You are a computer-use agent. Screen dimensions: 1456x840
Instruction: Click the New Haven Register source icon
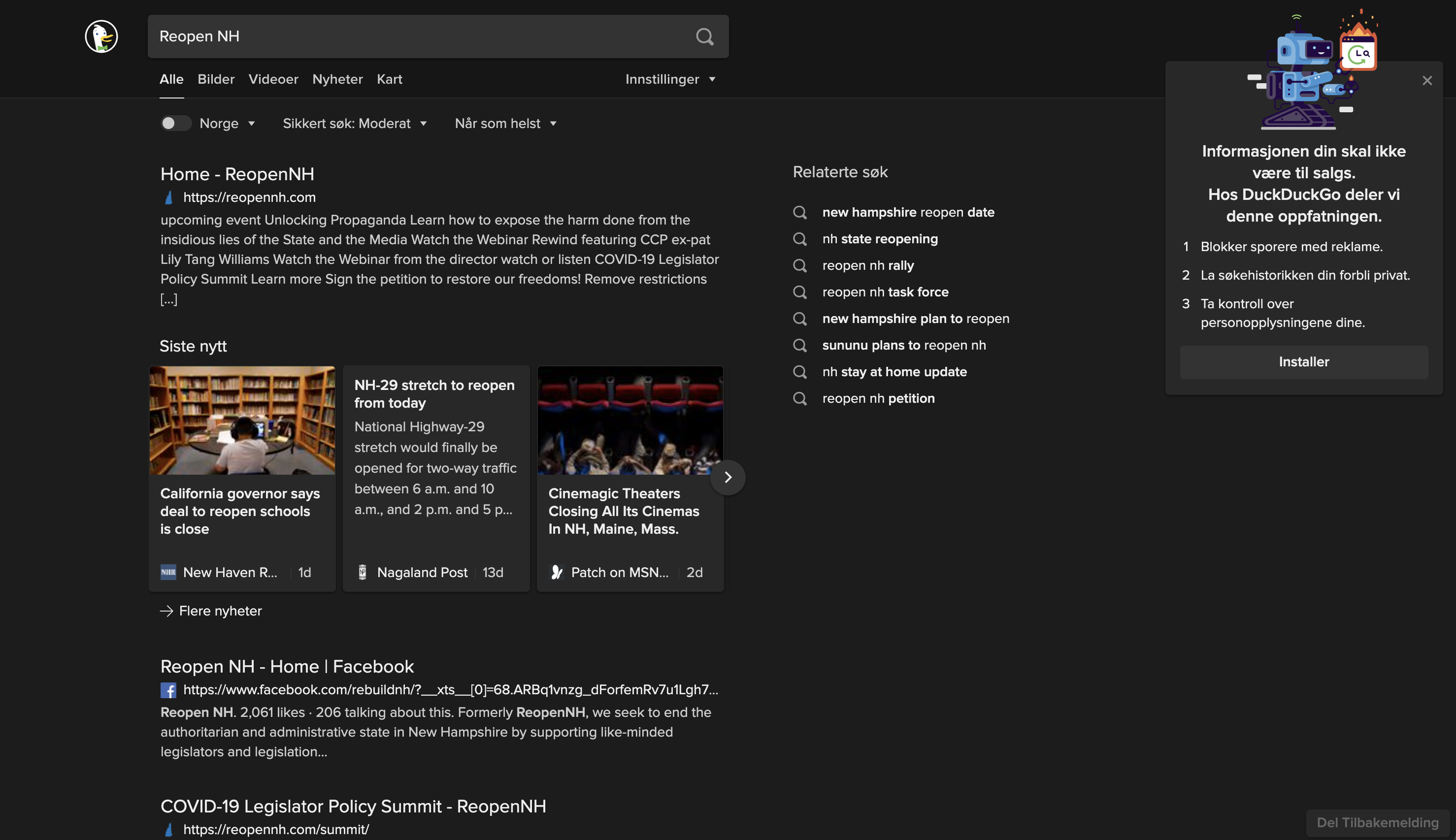(x=168, y=572)
